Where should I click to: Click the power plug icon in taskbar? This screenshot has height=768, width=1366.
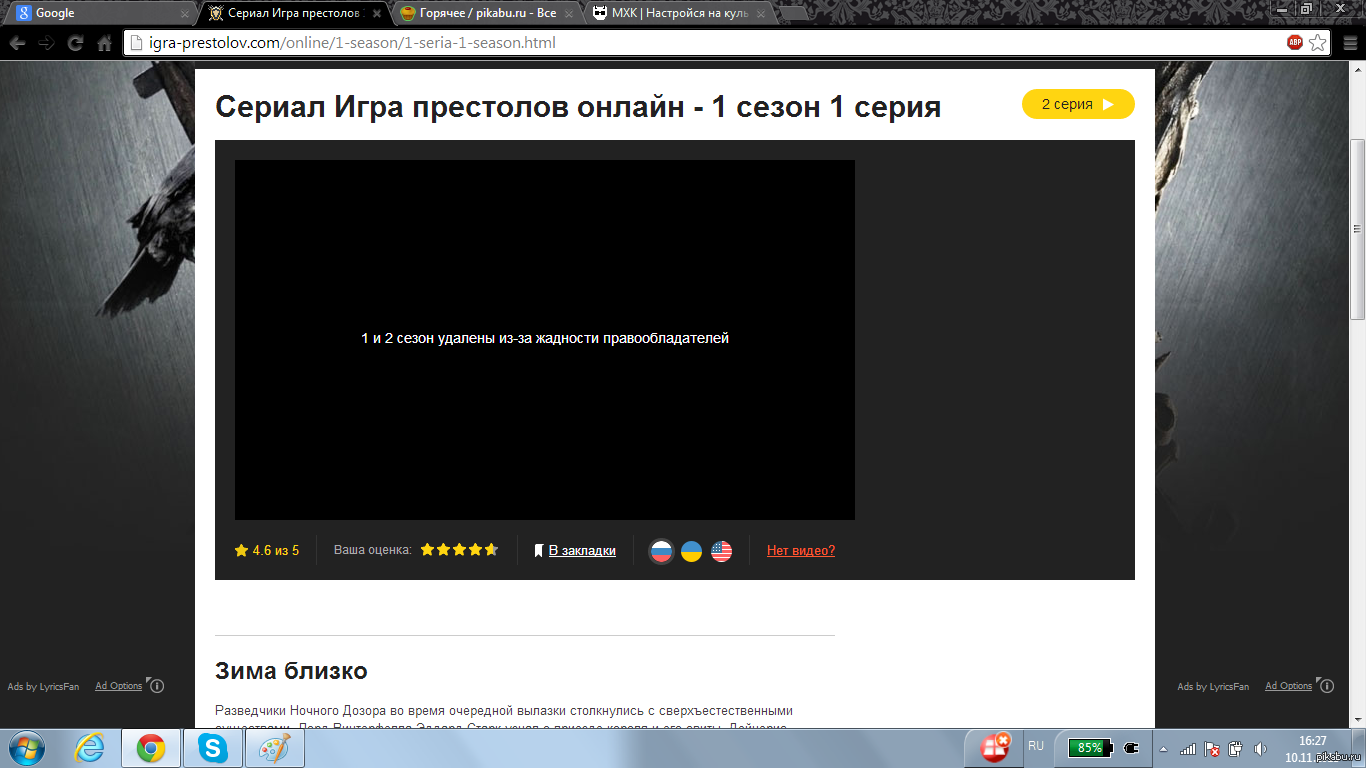tap(1131, 748)
